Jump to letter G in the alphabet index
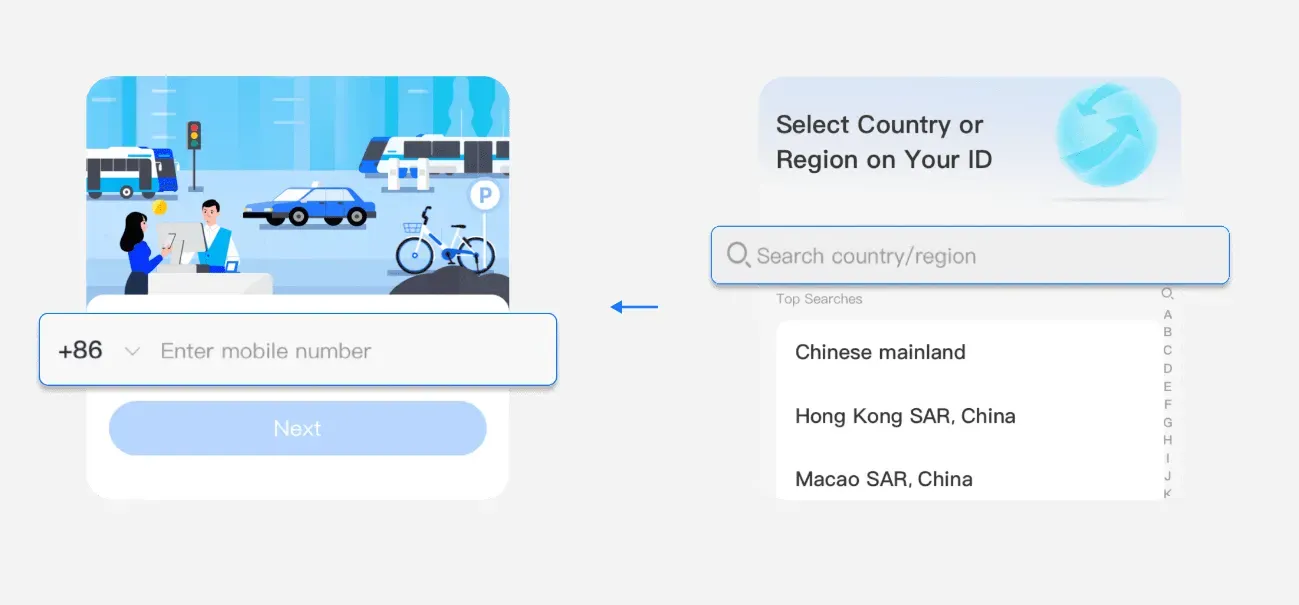 pyautogui.click(x=1167, y=423)
